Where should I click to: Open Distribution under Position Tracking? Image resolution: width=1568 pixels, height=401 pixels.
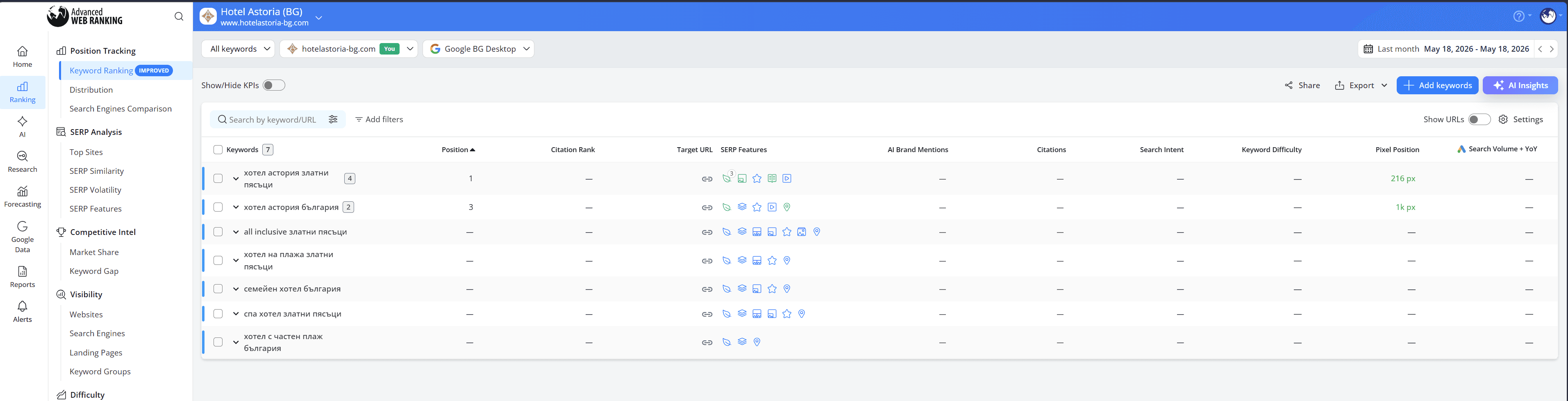pos(91,89)
